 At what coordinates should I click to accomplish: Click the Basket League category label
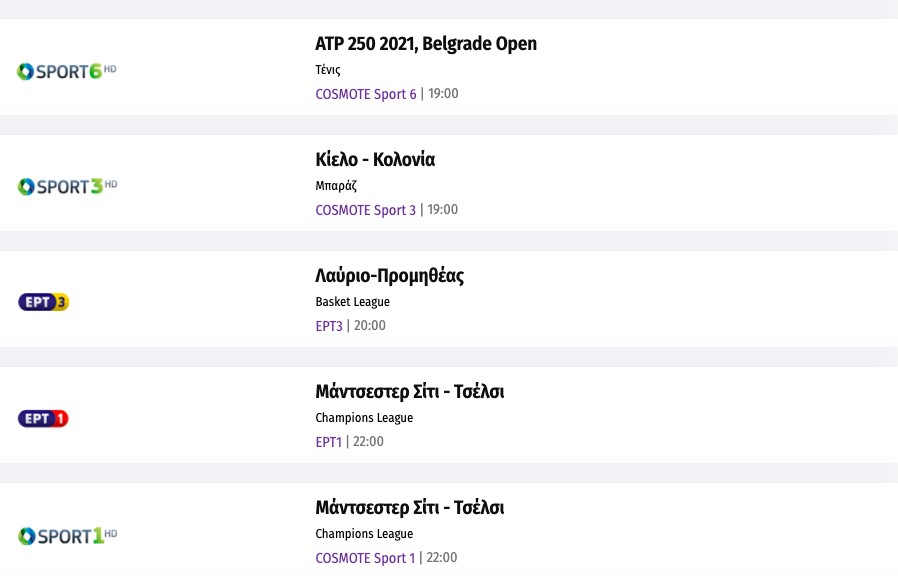pyautogui.click(x=353, y=302)
